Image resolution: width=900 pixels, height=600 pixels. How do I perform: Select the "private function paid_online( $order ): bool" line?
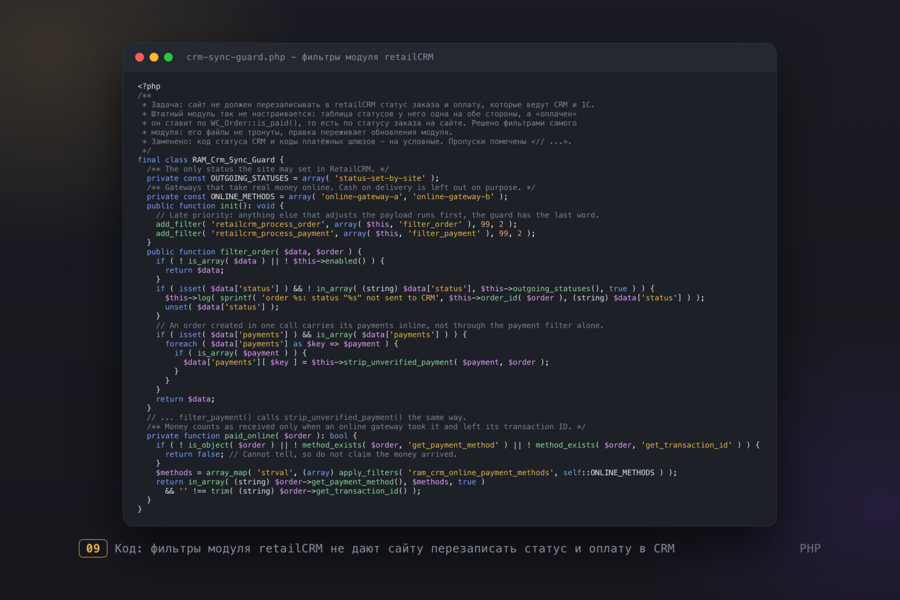pyautogui.click(x=252, y=435)
